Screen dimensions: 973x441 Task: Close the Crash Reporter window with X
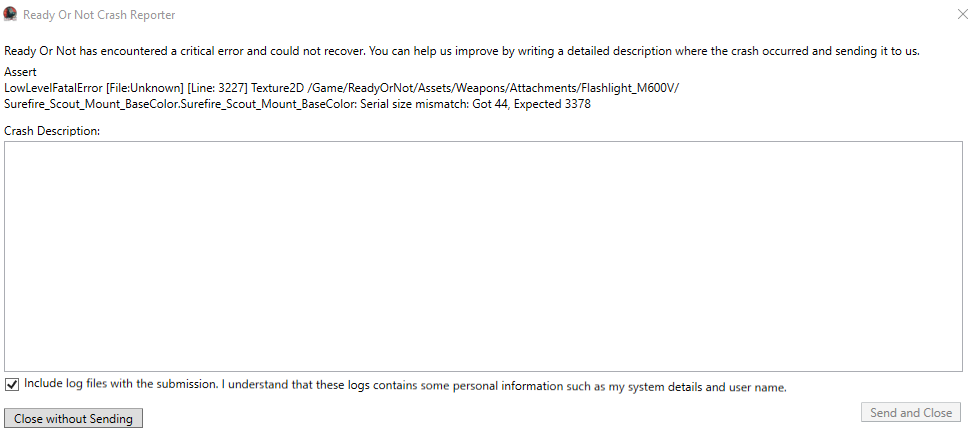(962, 14)
